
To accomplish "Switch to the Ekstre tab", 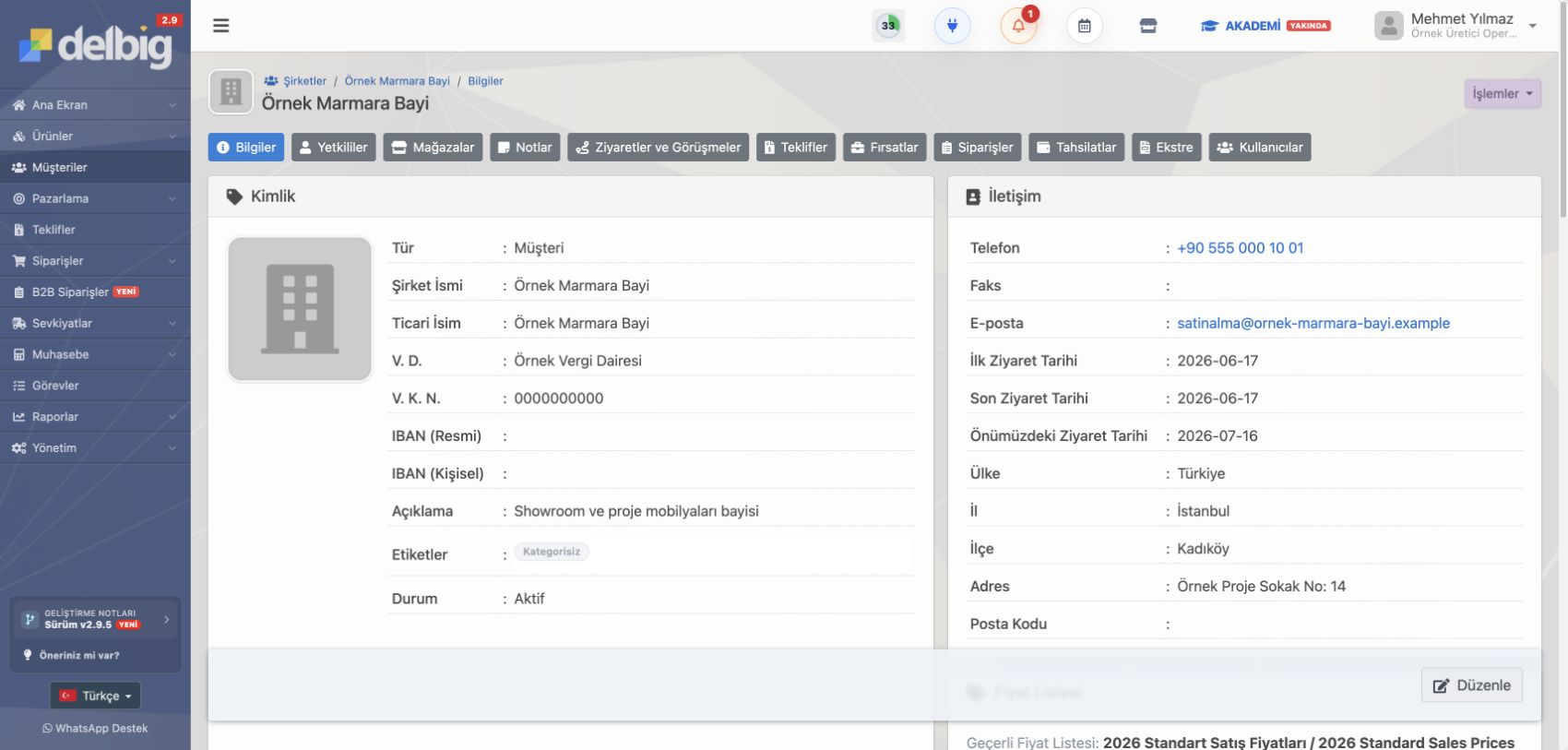I will click(1166, 147).
